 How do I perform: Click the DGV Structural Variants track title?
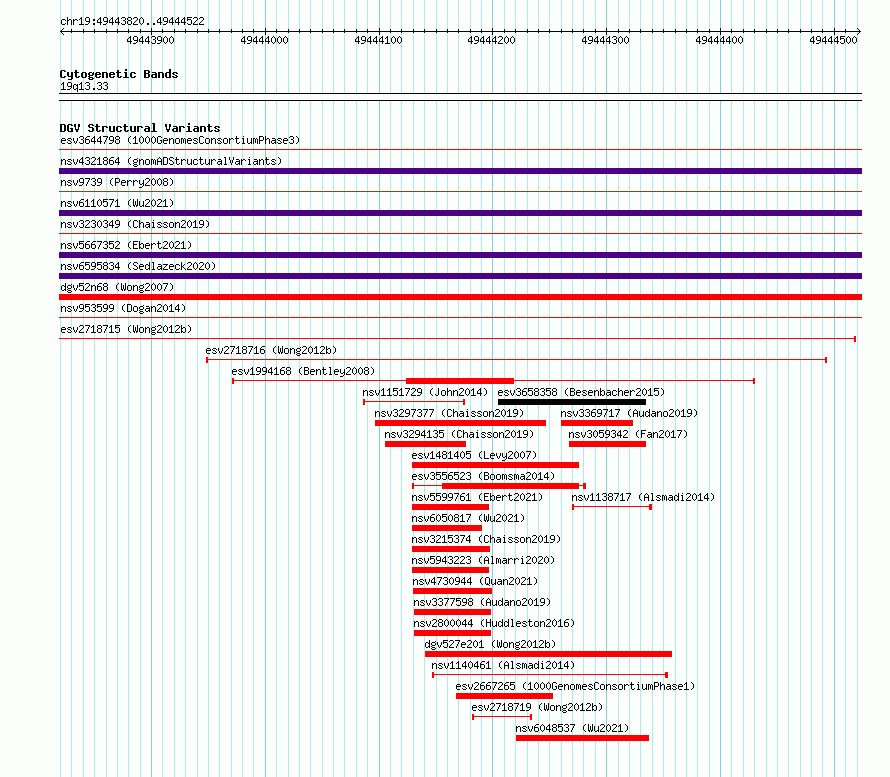tap(140, 128)
